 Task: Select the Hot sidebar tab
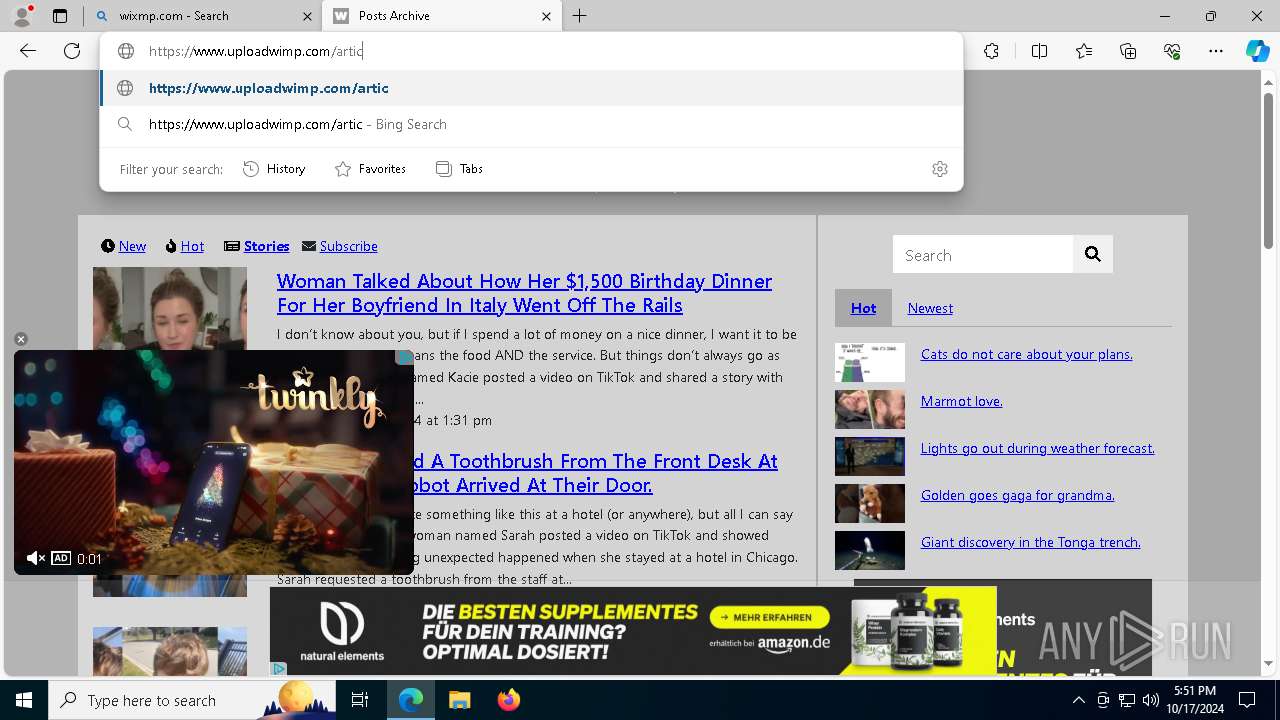[863, 308]
